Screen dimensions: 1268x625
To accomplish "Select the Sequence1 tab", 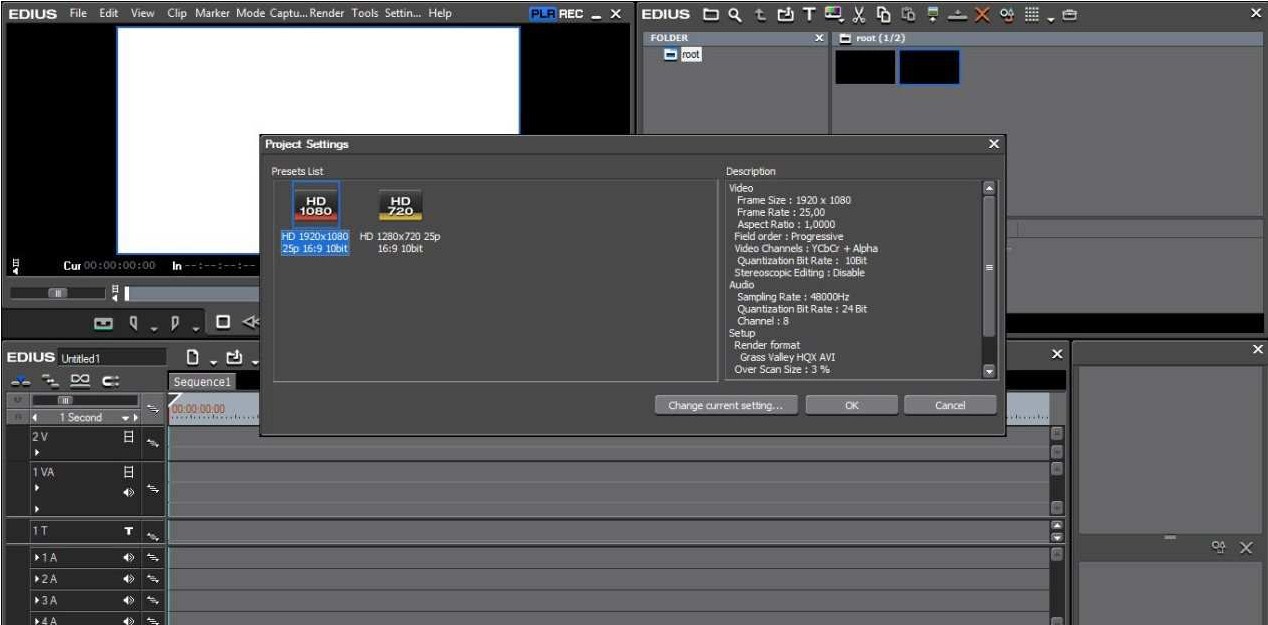I will (x=202, y=382).
